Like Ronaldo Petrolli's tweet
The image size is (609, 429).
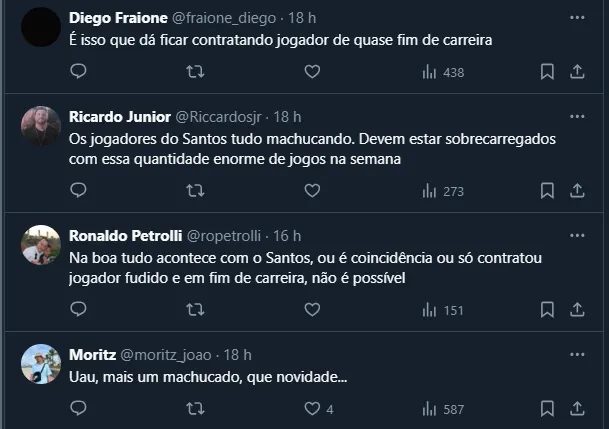click(x=312, y=310)
